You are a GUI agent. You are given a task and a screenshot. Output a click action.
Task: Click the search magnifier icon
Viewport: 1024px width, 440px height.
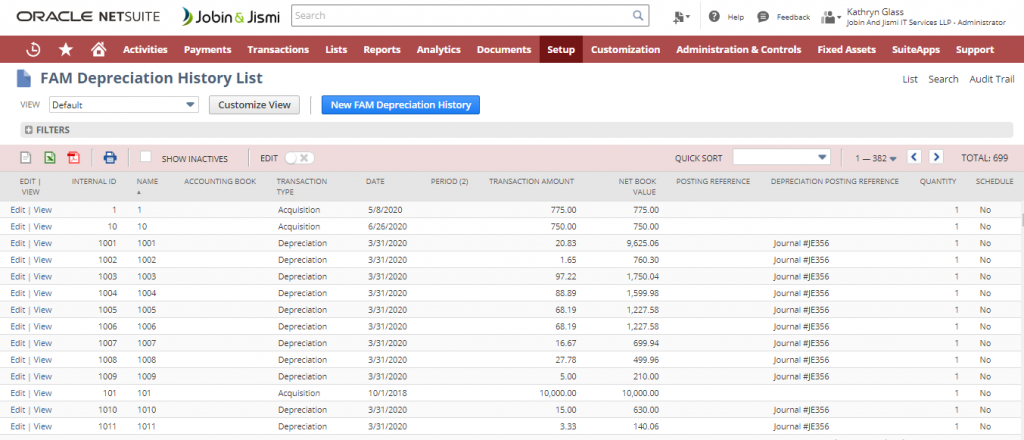point(638,16)
